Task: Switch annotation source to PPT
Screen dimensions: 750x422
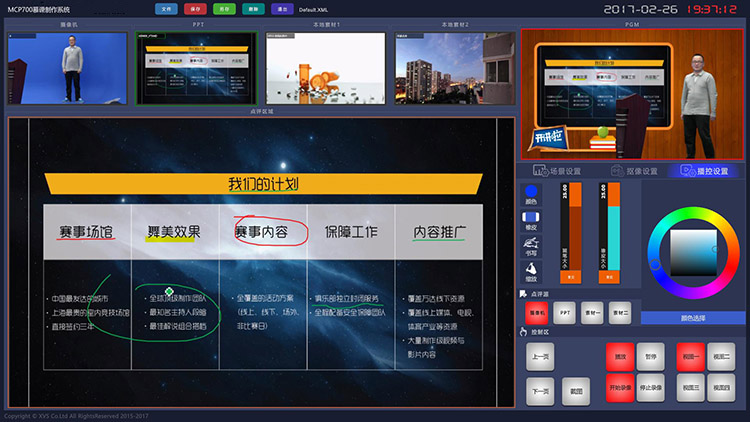Action: click(565, 313)
